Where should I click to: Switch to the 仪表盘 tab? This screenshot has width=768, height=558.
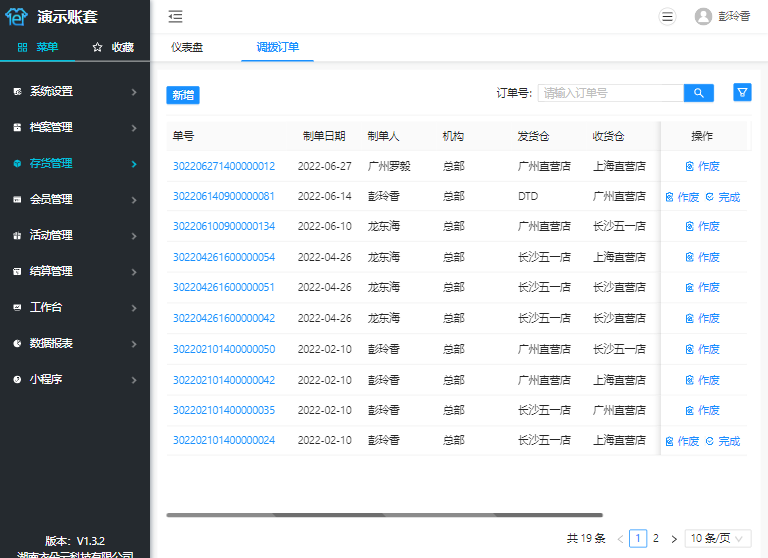[187, 47]
